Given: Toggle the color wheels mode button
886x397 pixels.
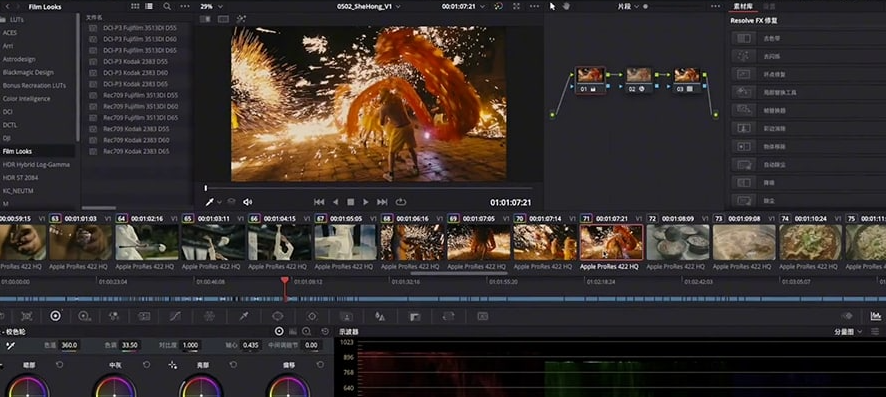Looking at the screenshot, I should coord(279,331).
